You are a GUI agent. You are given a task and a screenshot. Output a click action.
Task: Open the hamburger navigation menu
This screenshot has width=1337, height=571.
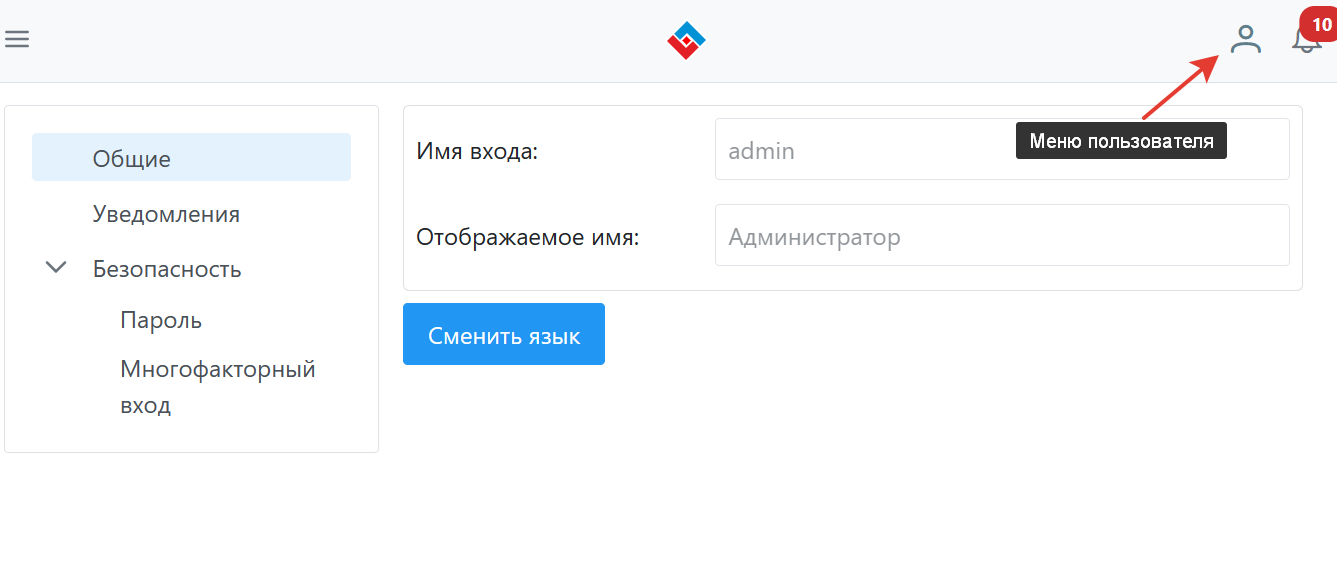coord(17,39)
